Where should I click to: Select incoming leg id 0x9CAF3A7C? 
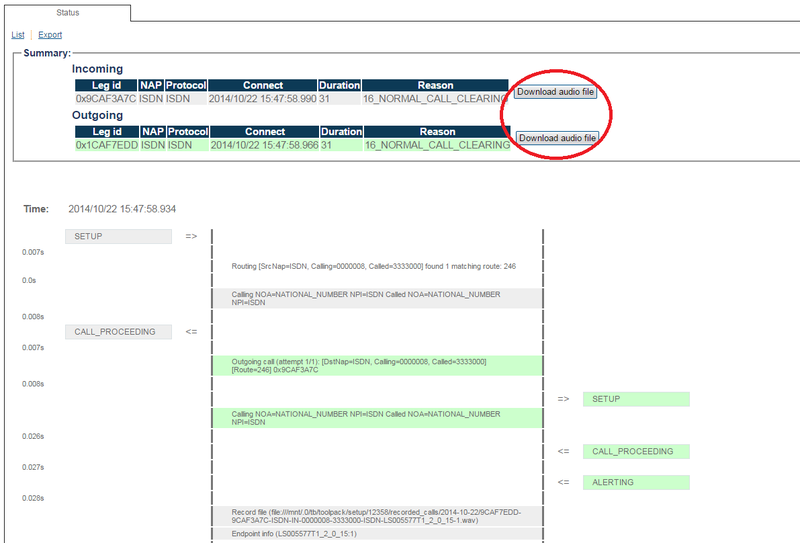(105, 99)
